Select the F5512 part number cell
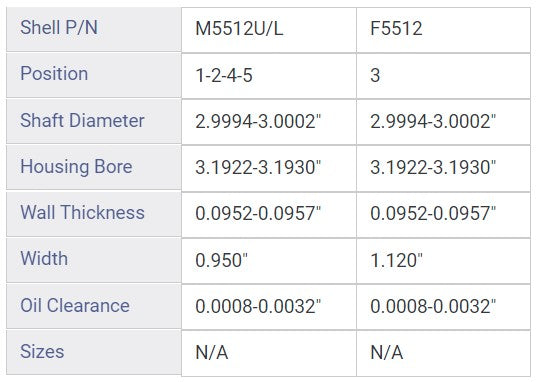This screenshot has height=382, width=540. point(444,30)
